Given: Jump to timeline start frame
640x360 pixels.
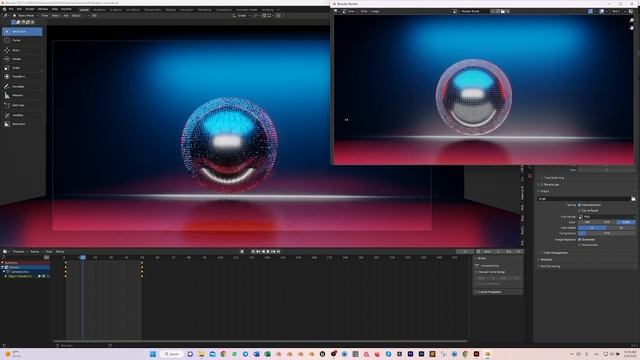Looking at the screenshot, I should 253,251.
